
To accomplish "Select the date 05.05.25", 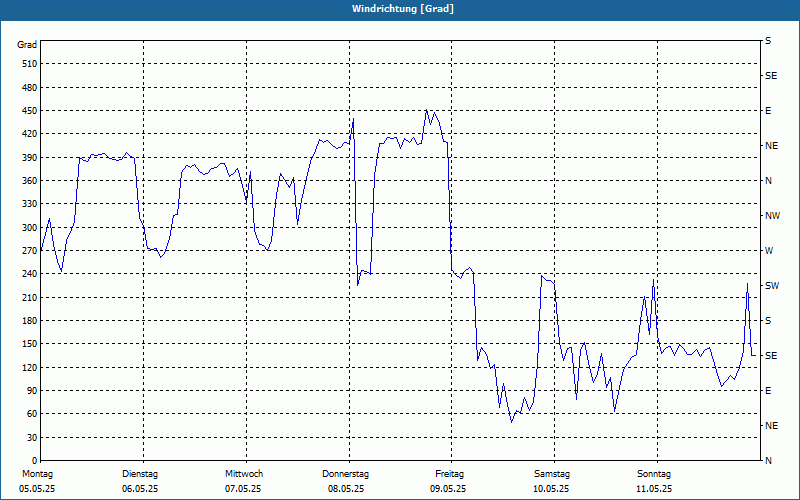I will pos(37,489).
